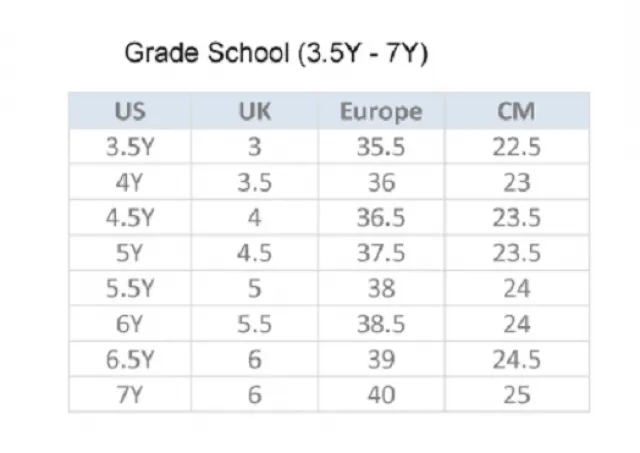Click the UK size 3.5 cell
The height and width of the screenshot is (453, 640).
pyautogui.click(x=254, y=182)
